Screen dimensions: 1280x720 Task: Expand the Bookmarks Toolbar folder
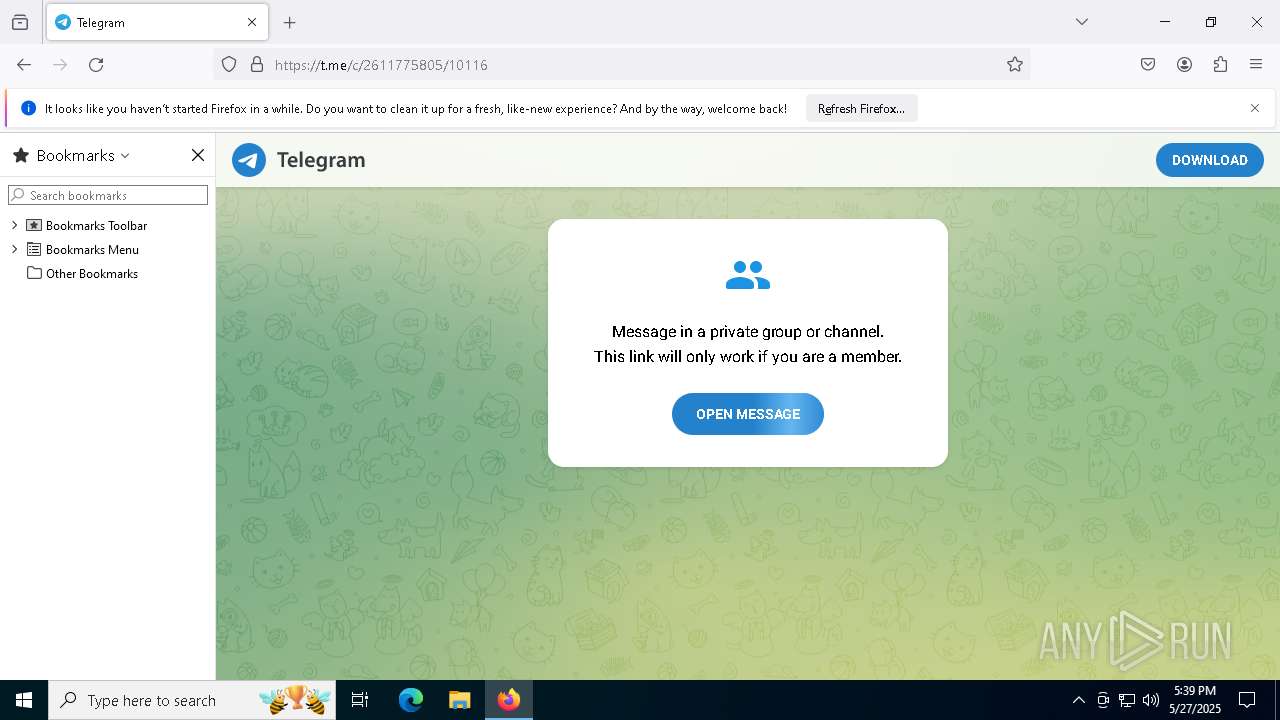pyautogui.click(x=14, y=225)
